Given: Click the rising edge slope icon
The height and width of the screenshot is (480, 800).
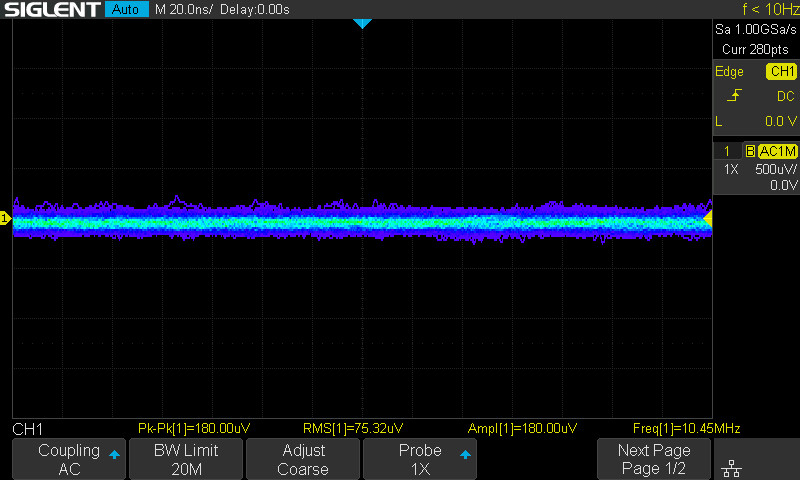Looking at the screenshot, I should (x=735, y=96).
